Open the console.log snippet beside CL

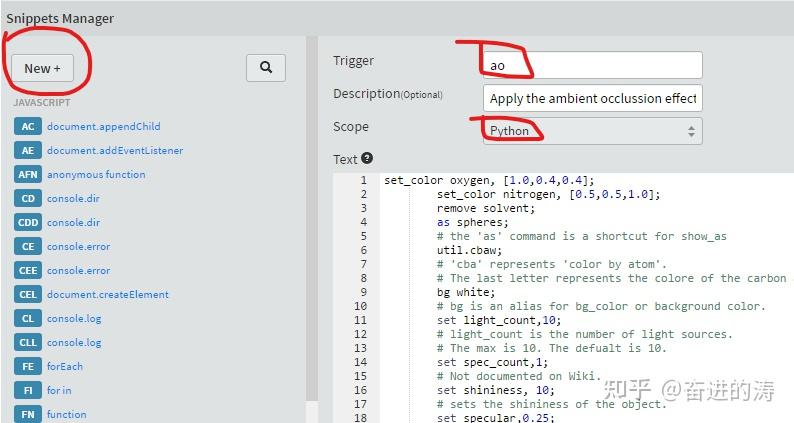(x=74, y=319)
